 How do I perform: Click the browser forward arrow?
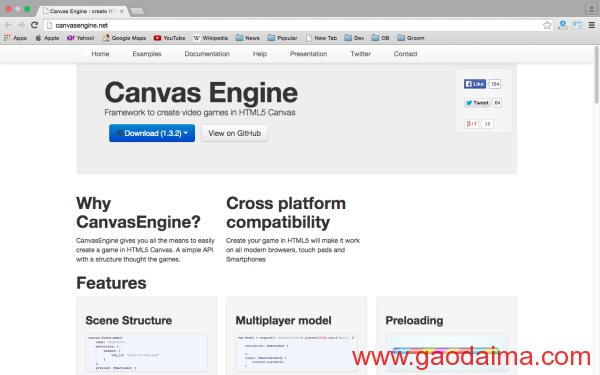coord(21,25)
